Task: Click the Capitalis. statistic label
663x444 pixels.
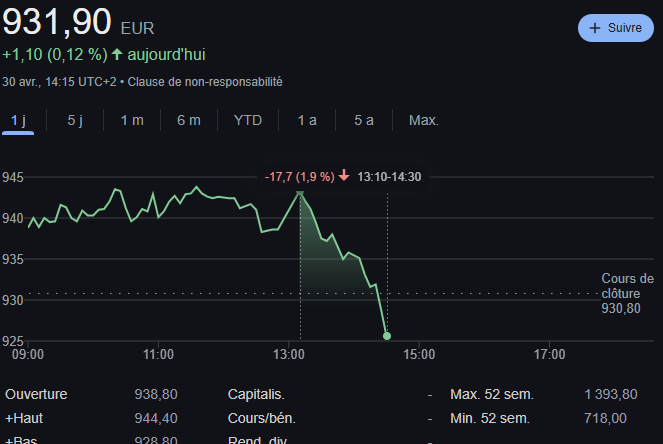Action: 256,394
